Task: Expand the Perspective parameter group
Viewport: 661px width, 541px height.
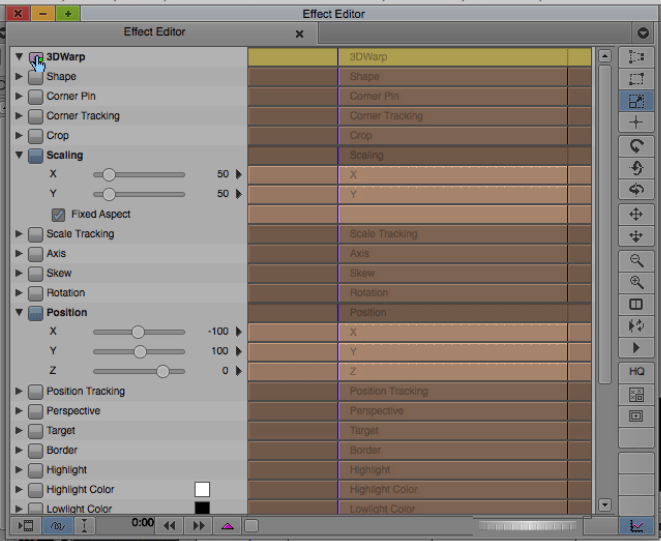Action: pos(19,410)
